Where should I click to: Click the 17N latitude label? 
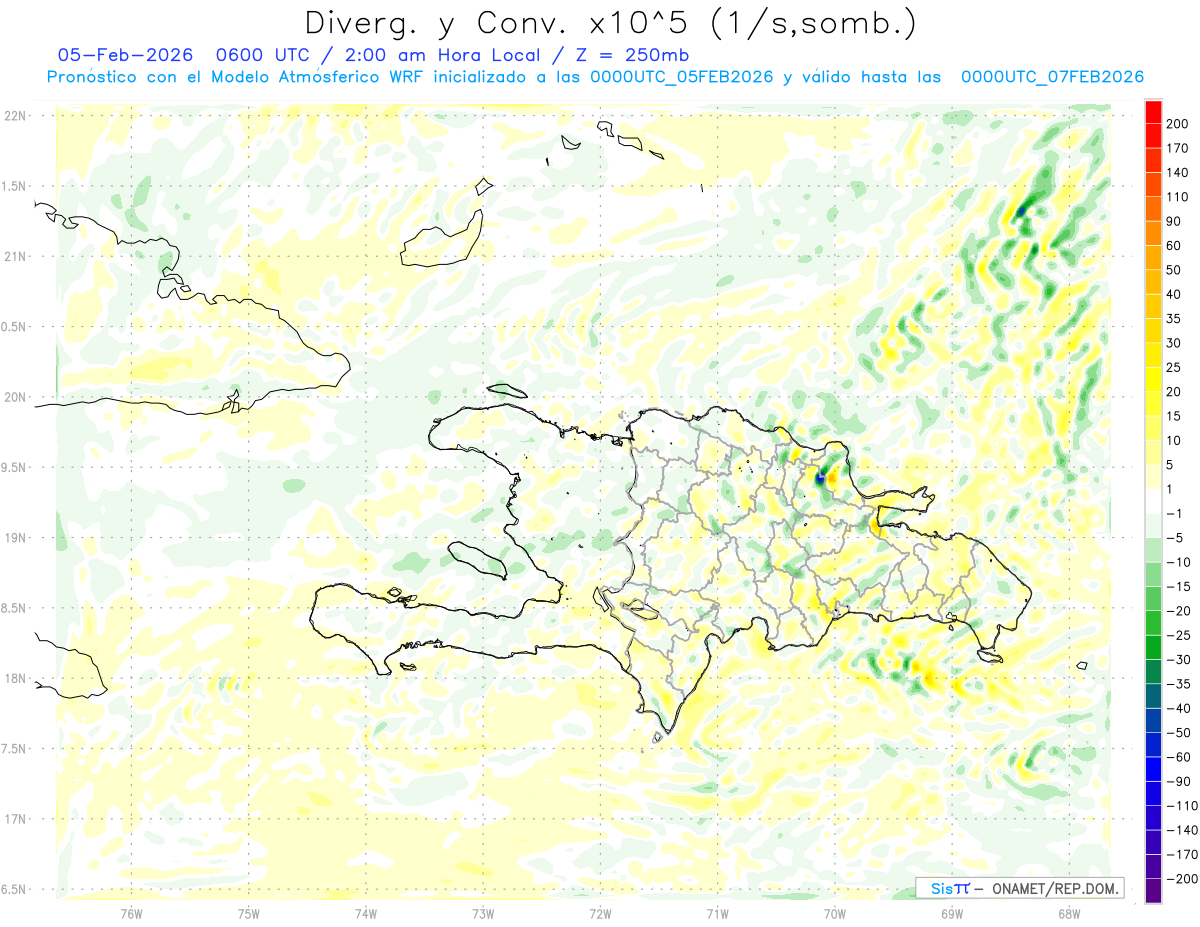[14, 819]
